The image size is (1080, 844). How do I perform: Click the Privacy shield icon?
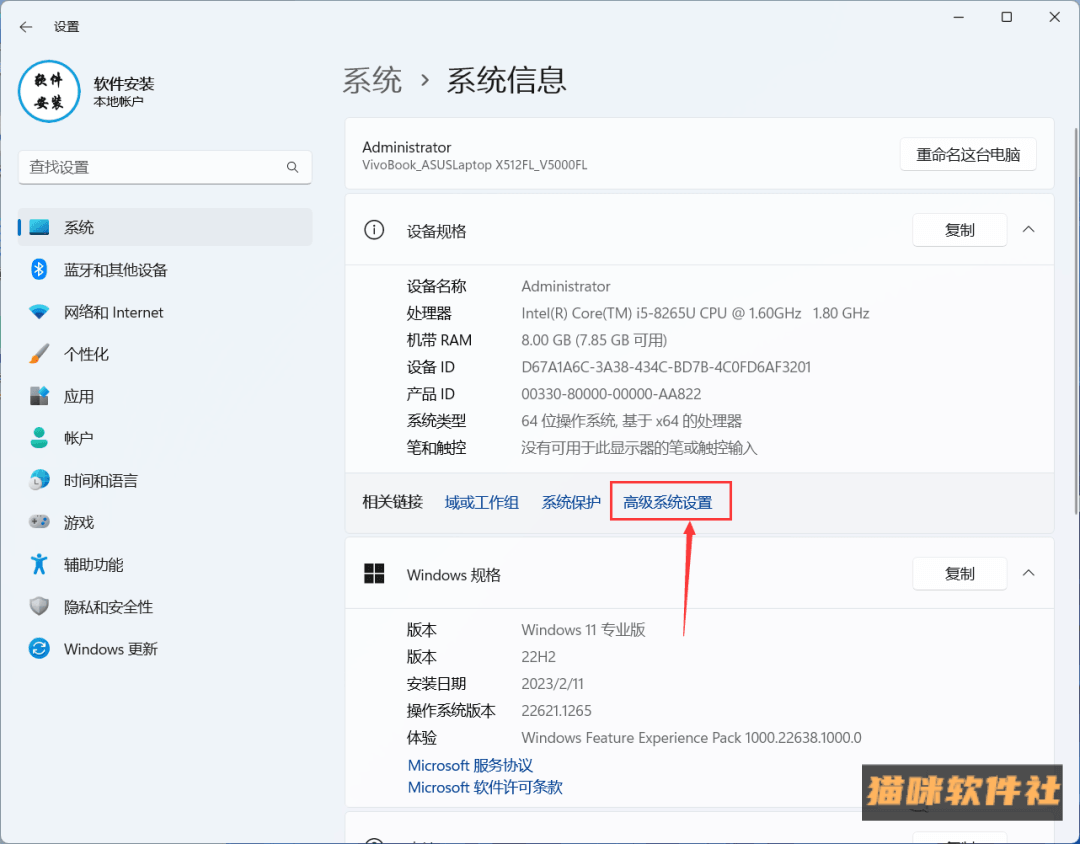tap(39, 606)
